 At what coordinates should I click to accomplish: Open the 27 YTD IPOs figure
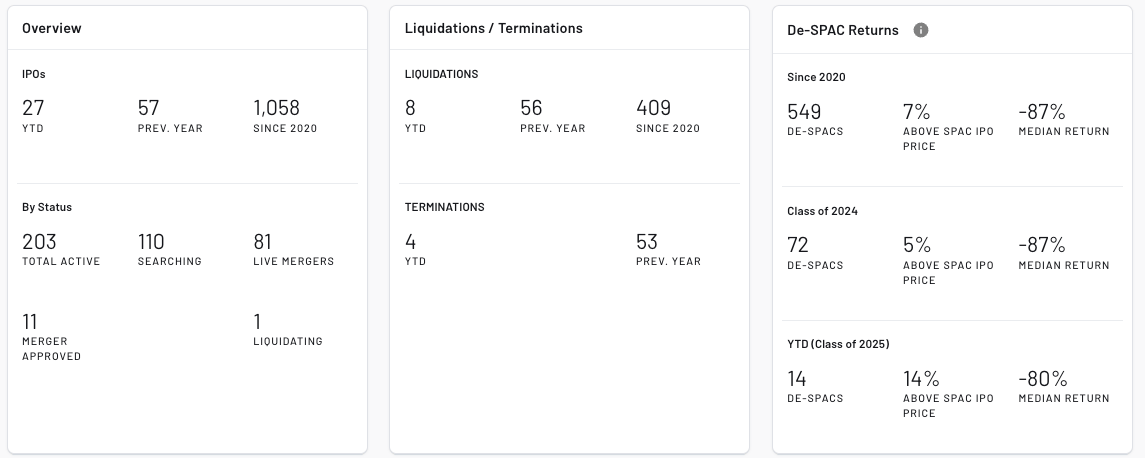(x=33, y=108)
